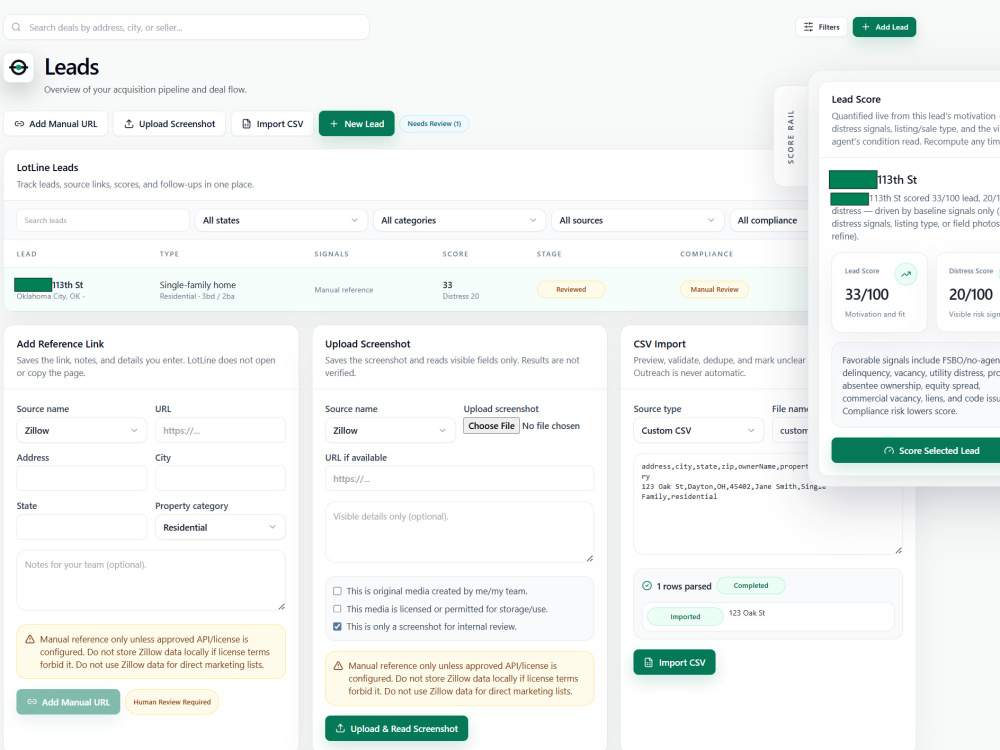The width and height of the screenshot is (1000, 750).
Task: Click the Human Review Required badge
Action: pos(172,702)
